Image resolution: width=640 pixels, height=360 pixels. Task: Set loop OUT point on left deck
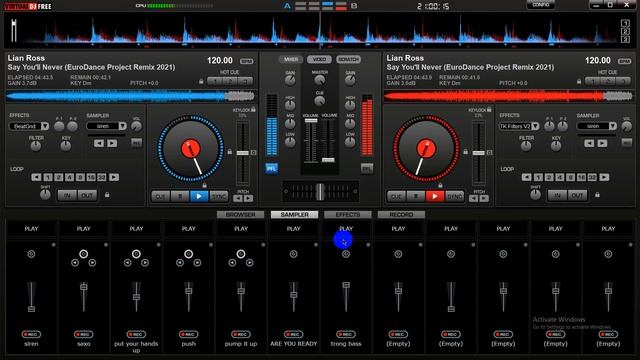(x=87, y=196)
